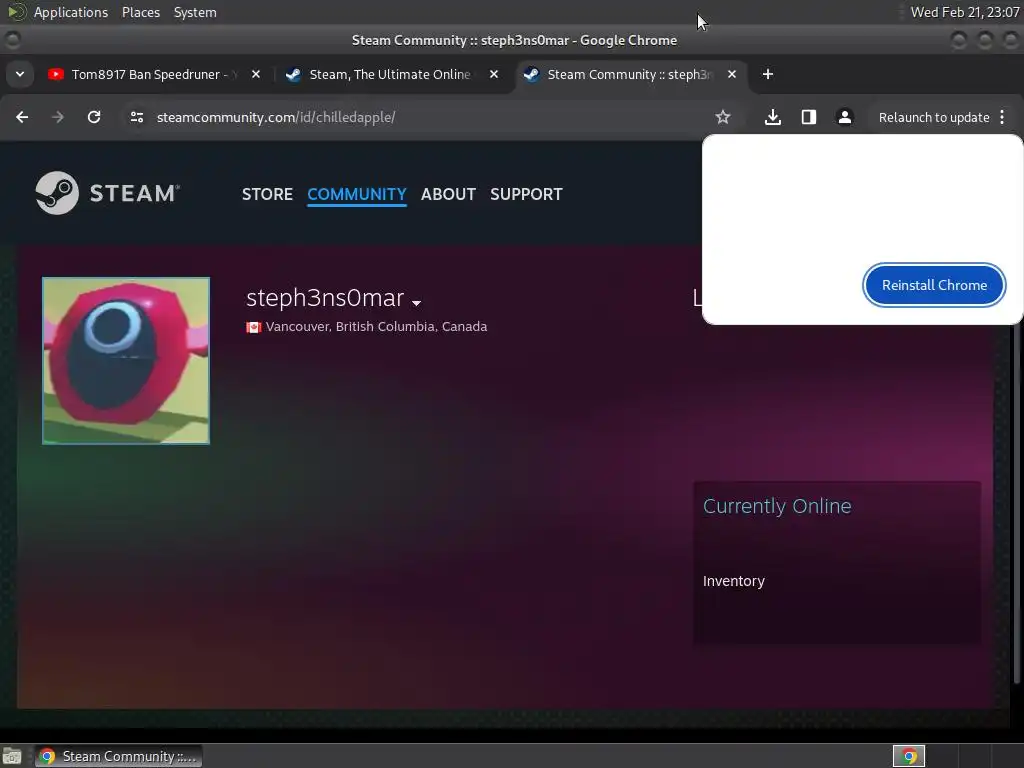Image resolution: width=1024 pixels, height=768 pixels.
Task: Click the steph3ns0mar profile name
Action: pos(325,298)
